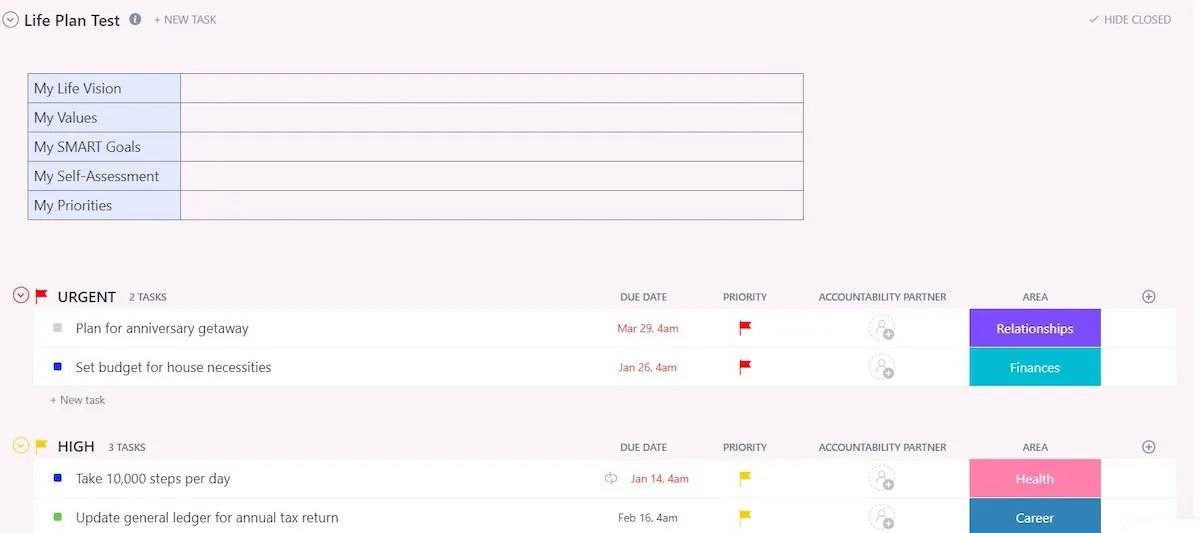Click ACCOUNTABILITY PARTNER column in URGENT header
The width and height of the screenshot is (1200, 533).
tap(882, 297)
